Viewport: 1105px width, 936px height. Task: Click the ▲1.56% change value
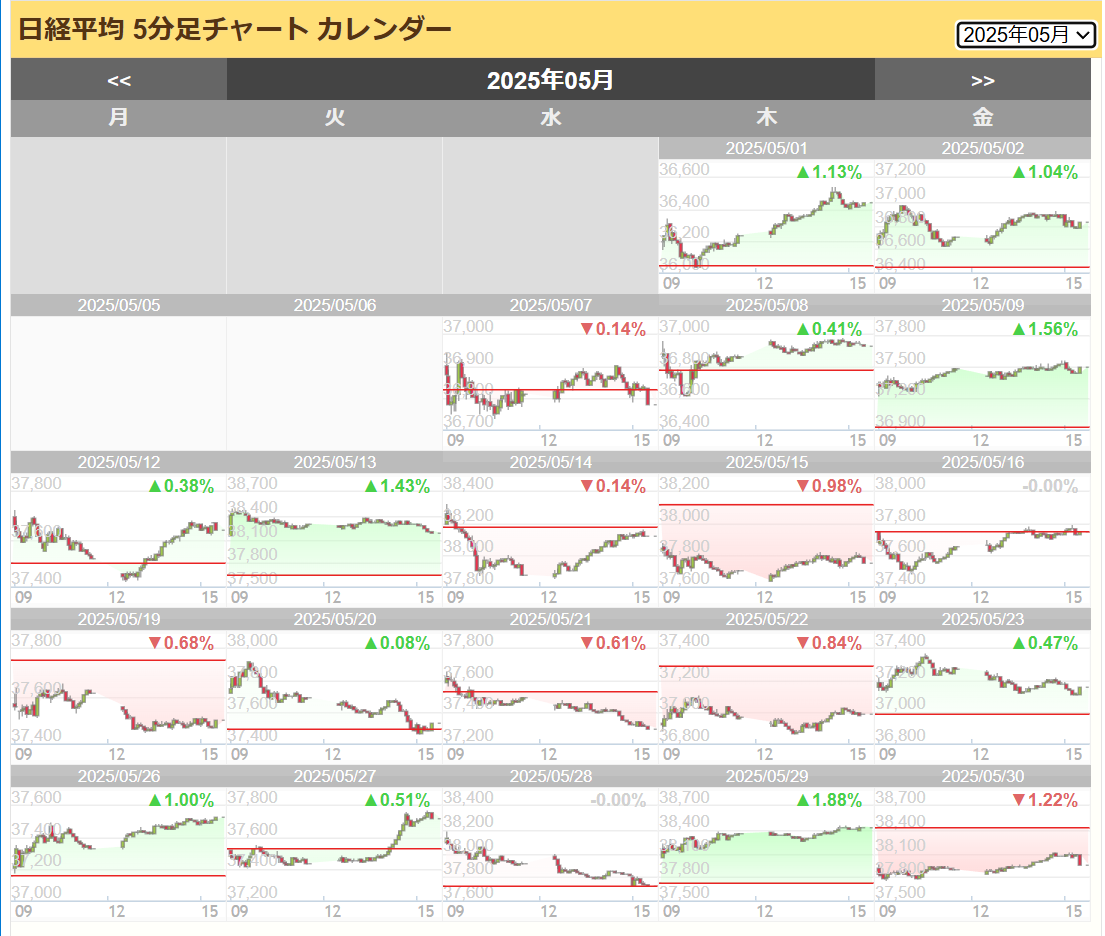click(x=1045, y=329)
